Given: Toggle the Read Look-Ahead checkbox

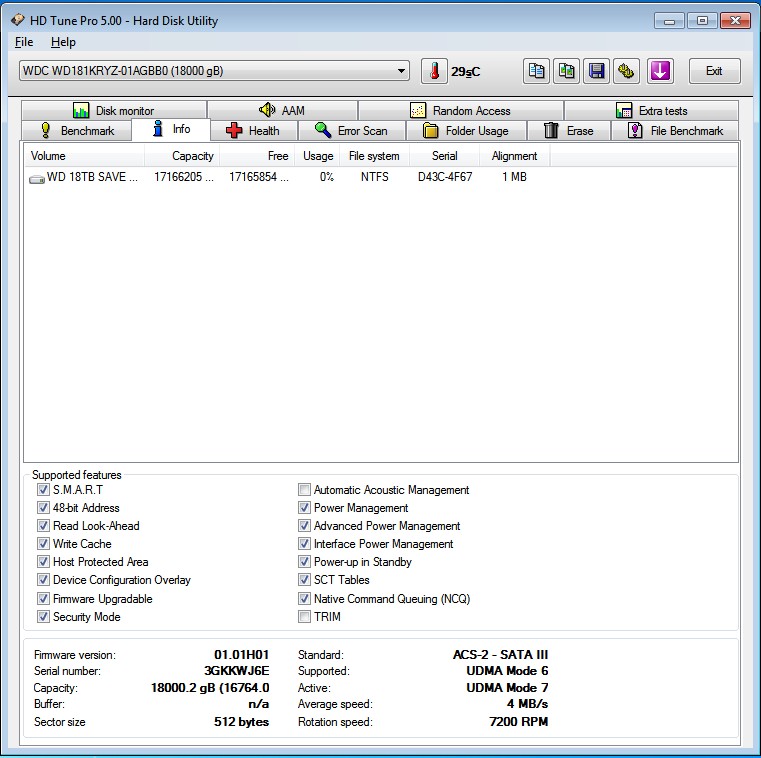Looking at the screenshot, I should coord(43,526).
